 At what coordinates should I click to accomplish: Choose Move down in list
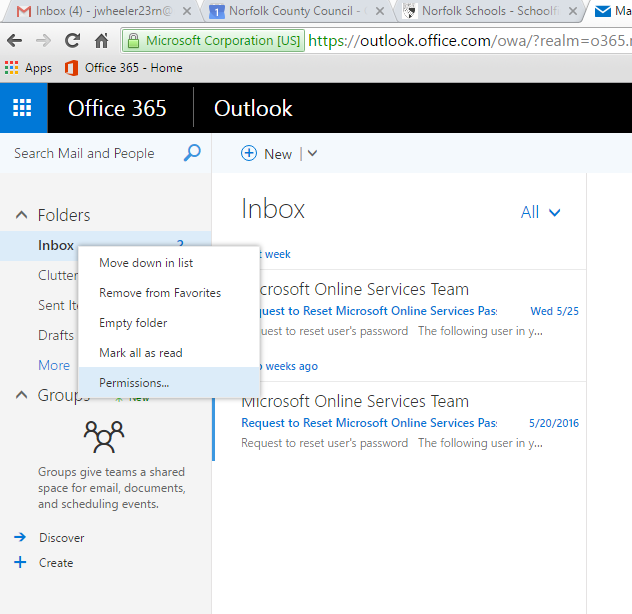pyautogui.click(x=169, y=263)
